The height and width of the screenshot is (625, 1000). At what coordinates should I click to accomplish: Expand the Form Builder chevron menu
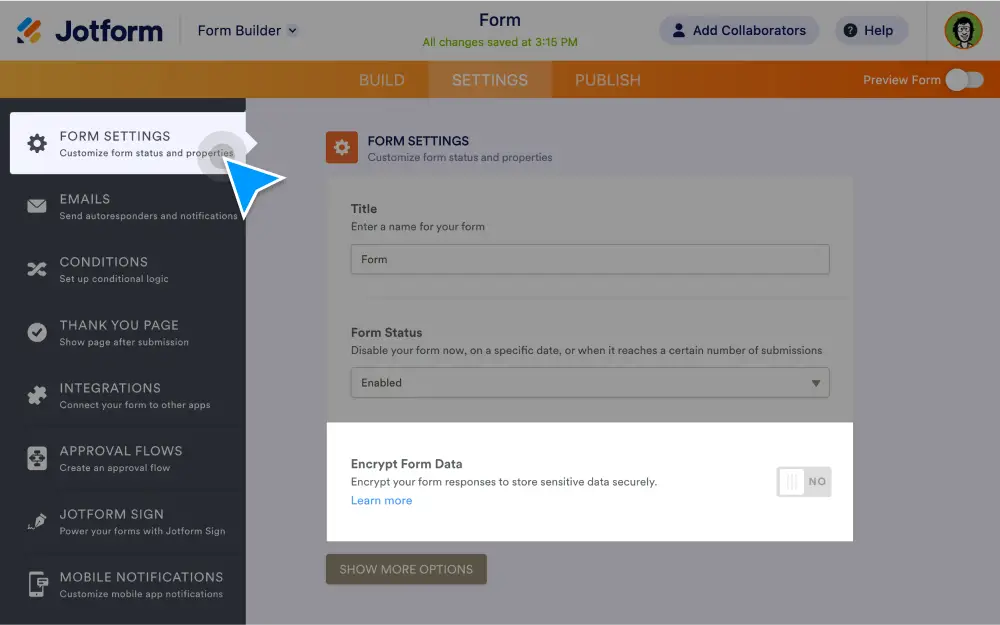pos(291,30)
